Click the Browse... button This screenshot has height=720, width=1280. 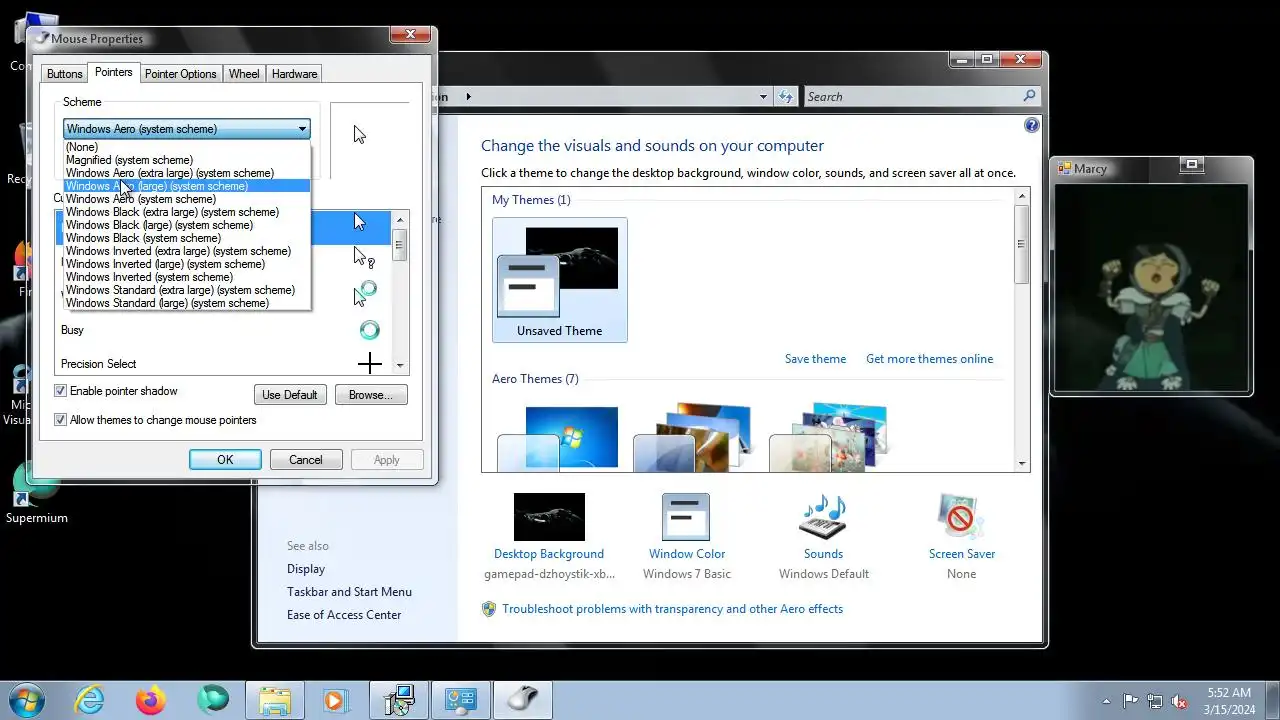point(371,395)
